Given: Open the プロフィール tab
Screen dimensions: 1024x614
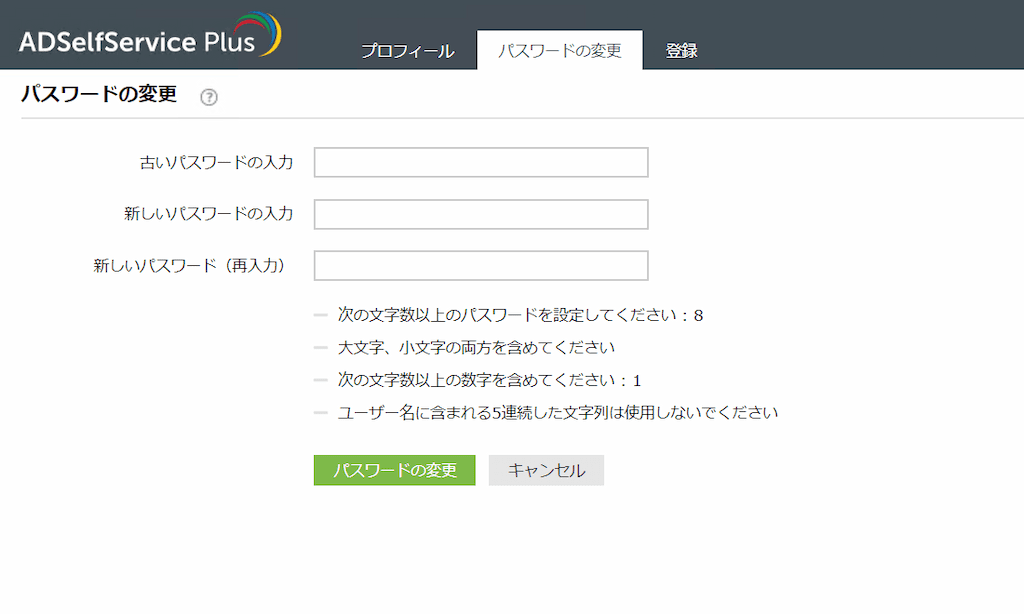Looking at the screenshot, I should 407,51.
